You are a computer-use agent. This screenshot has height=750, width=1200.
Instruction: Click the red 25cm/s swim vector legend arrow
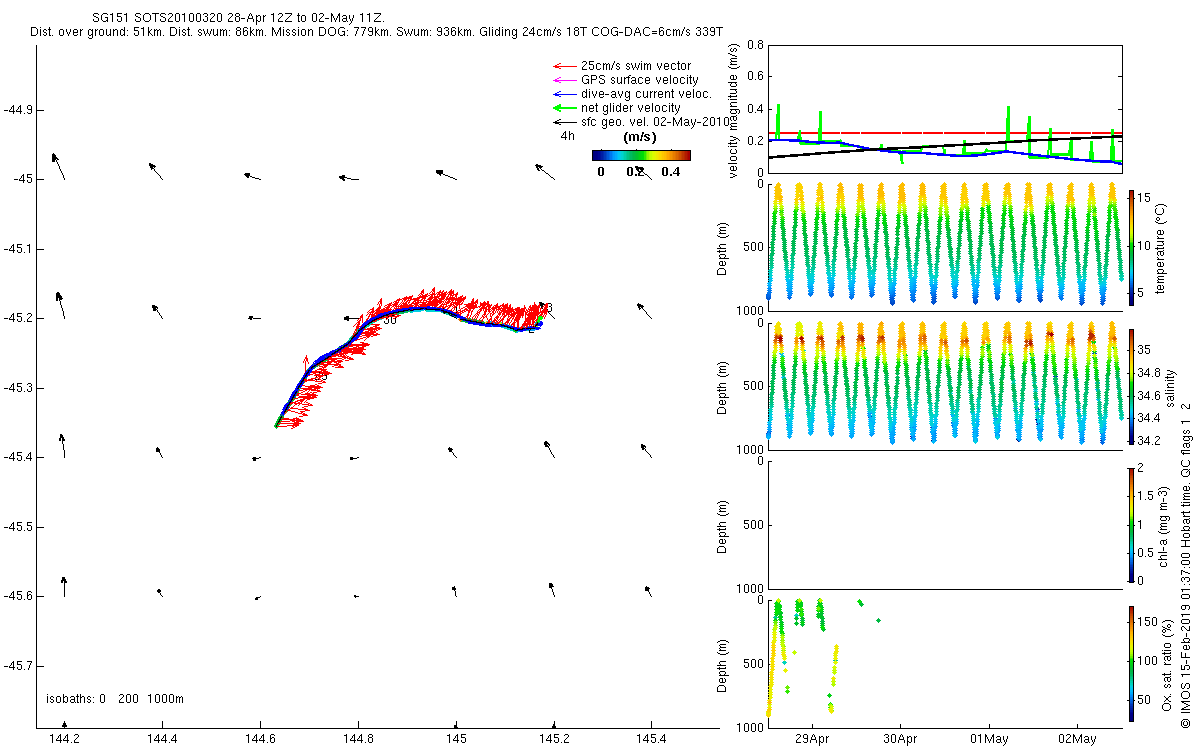click(x=565, y=66)
